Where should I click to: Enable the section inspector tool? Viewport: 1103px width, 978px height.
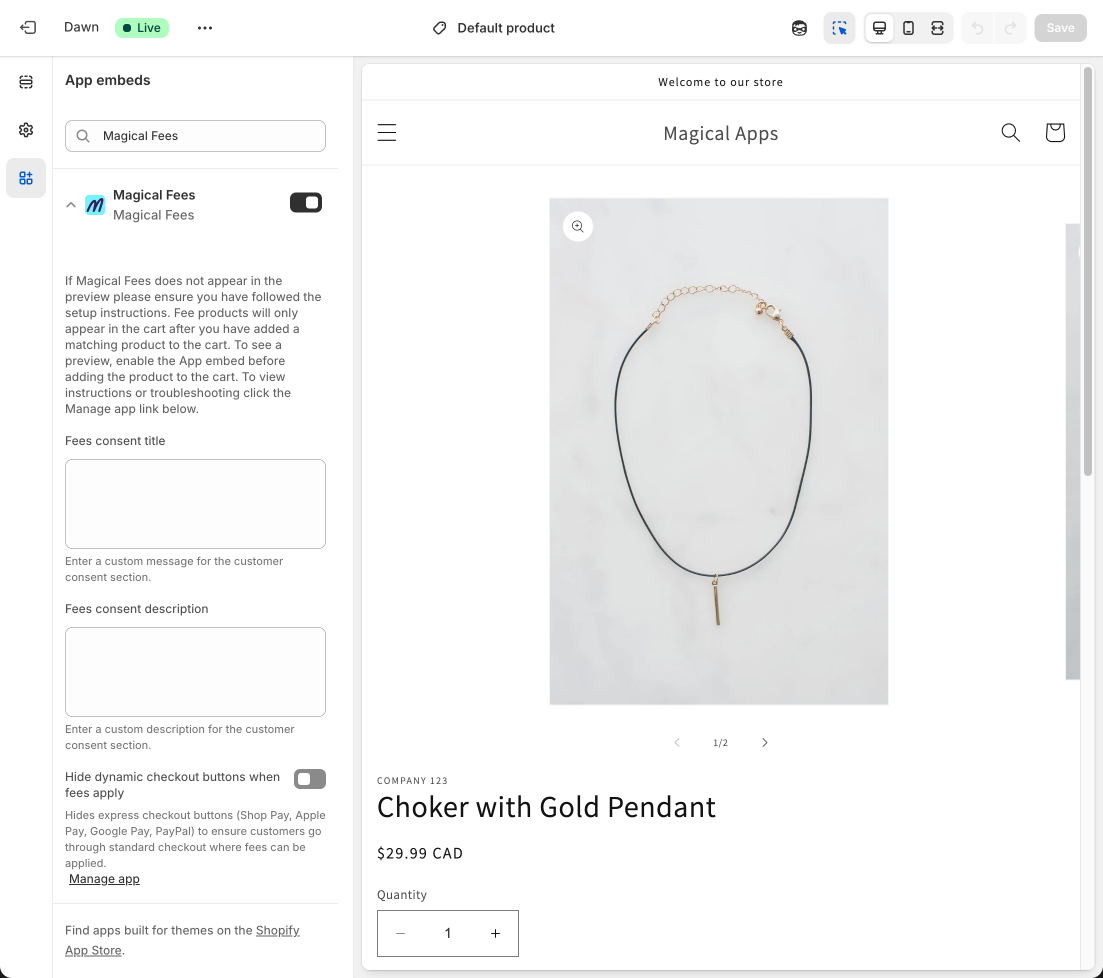[839, 28]
